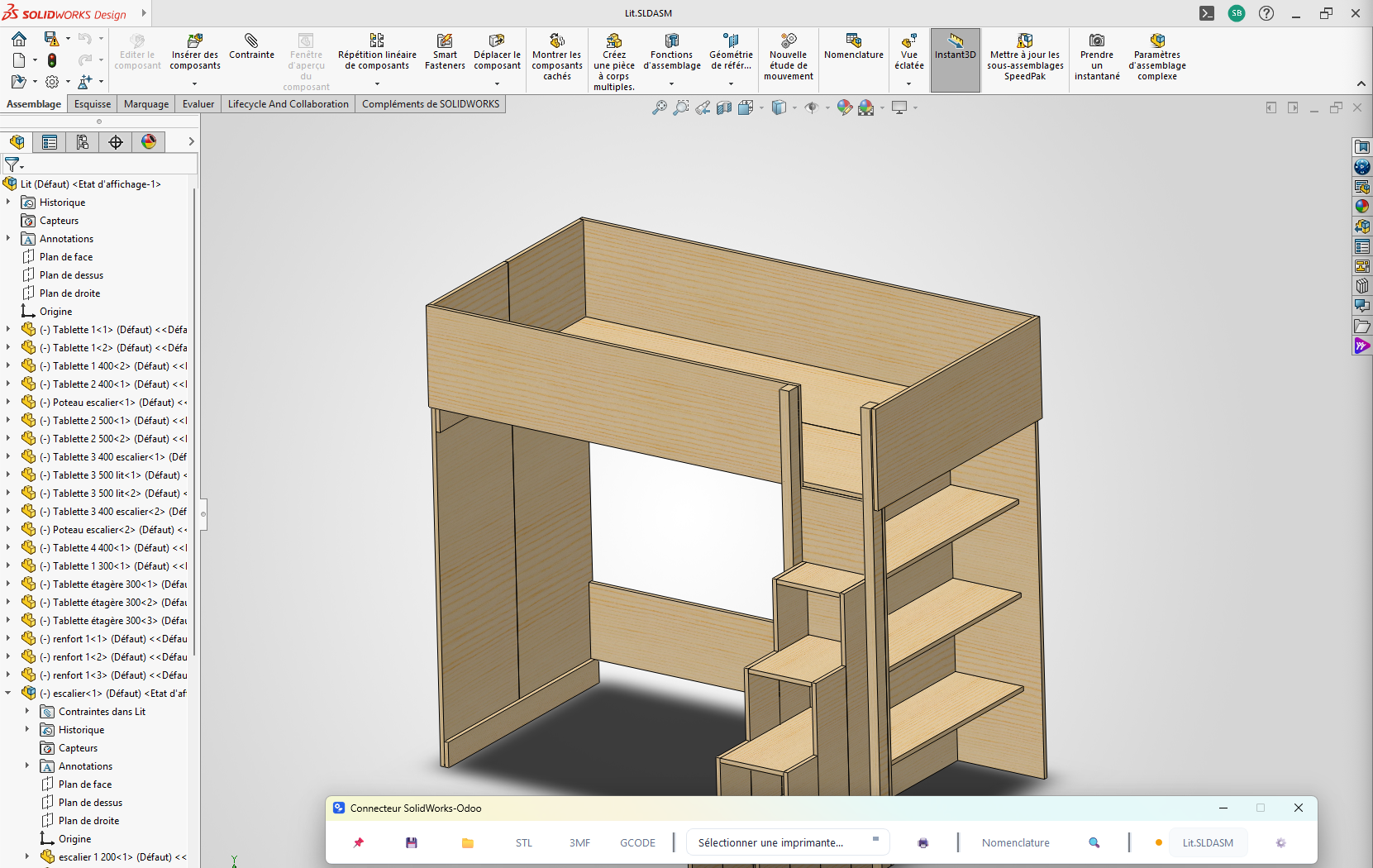Image resolution: width=1373 pixels, height=868 pixels.
Task: Expand the Annotations node under Lit
Action: click(9, 238)
